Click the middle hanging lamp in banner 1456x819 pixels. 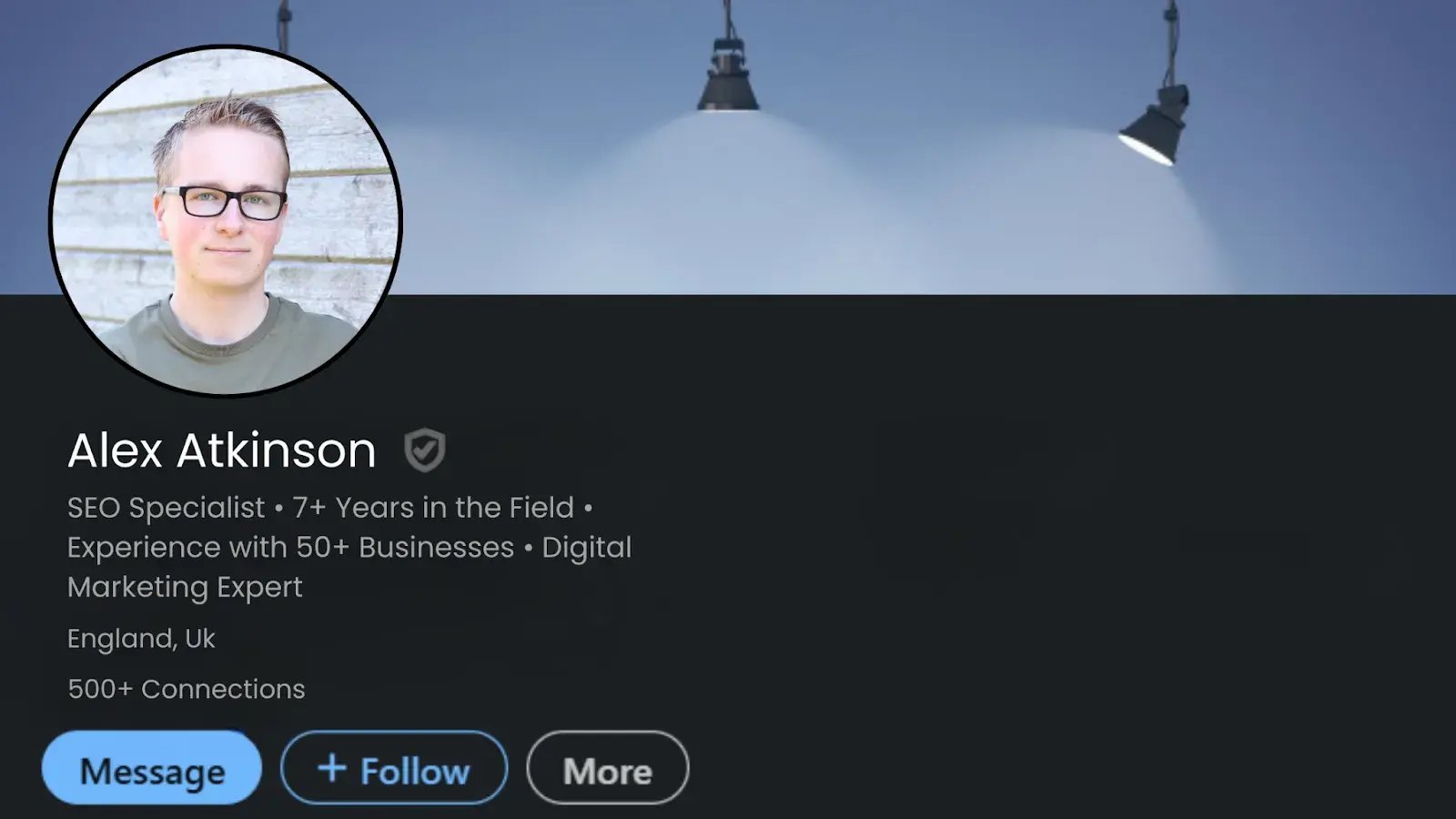728,75
